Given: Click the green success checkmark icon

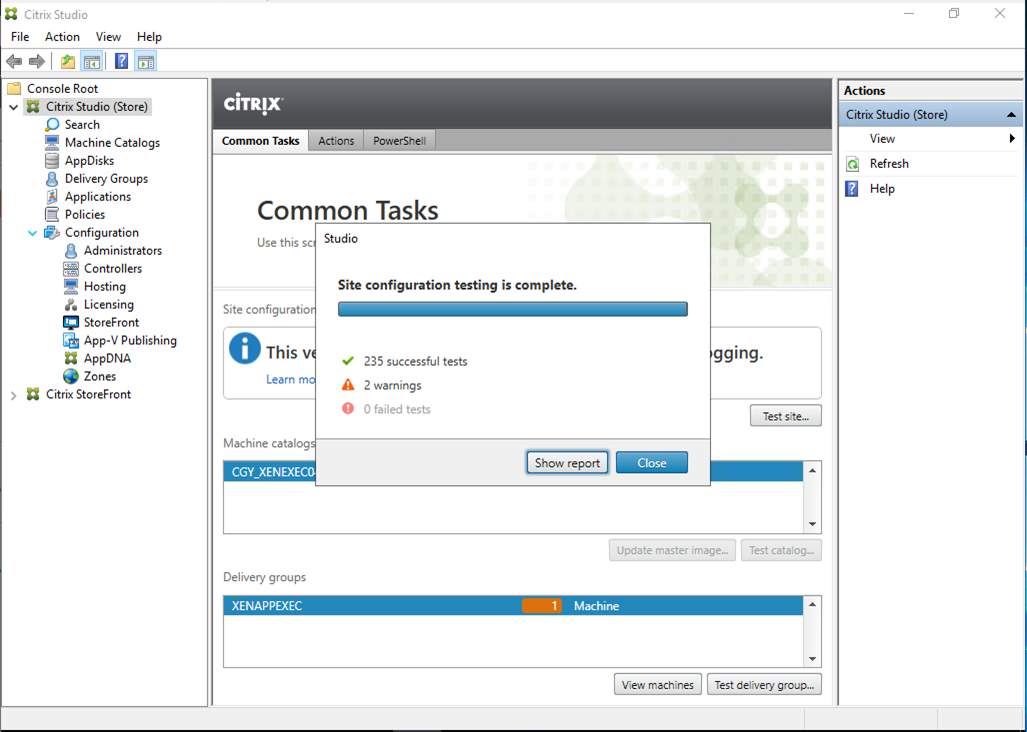Looking at the screenshot, I should tap(348, 361).
